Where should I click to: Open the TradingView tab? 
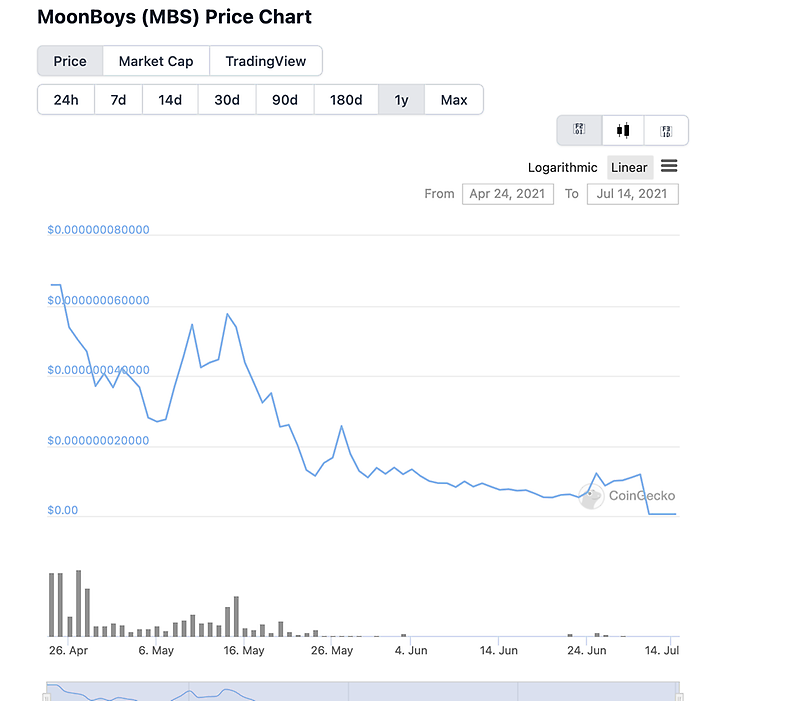point(265,61)
